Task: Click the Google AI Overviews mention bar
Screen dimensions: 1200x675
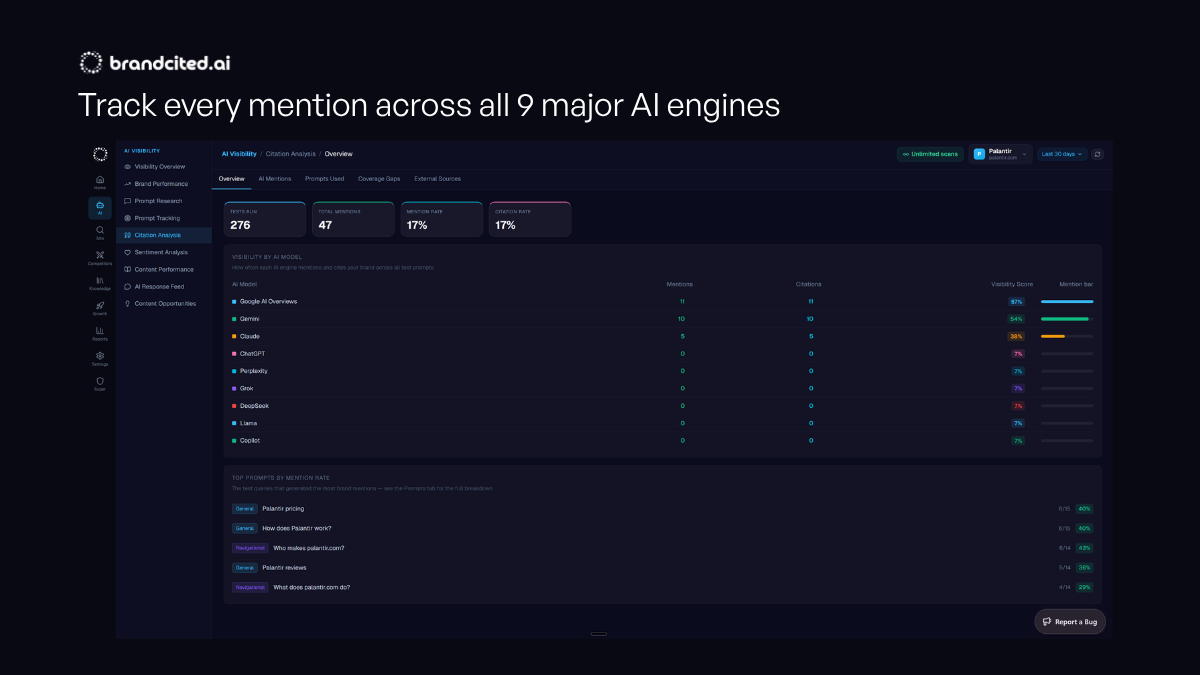Action: 1067,301
